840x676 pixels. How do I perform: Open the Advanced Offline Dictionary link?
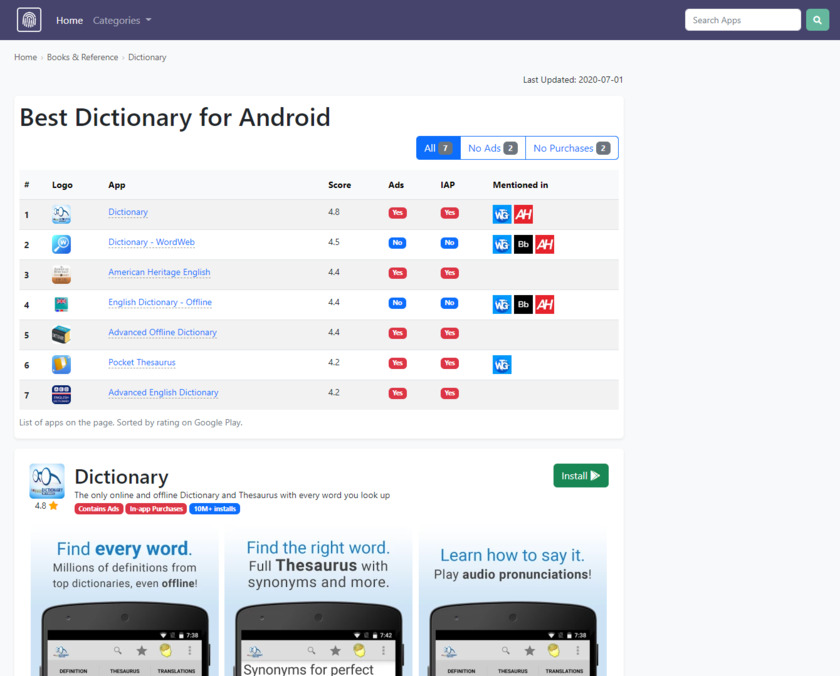pos(162,332)
